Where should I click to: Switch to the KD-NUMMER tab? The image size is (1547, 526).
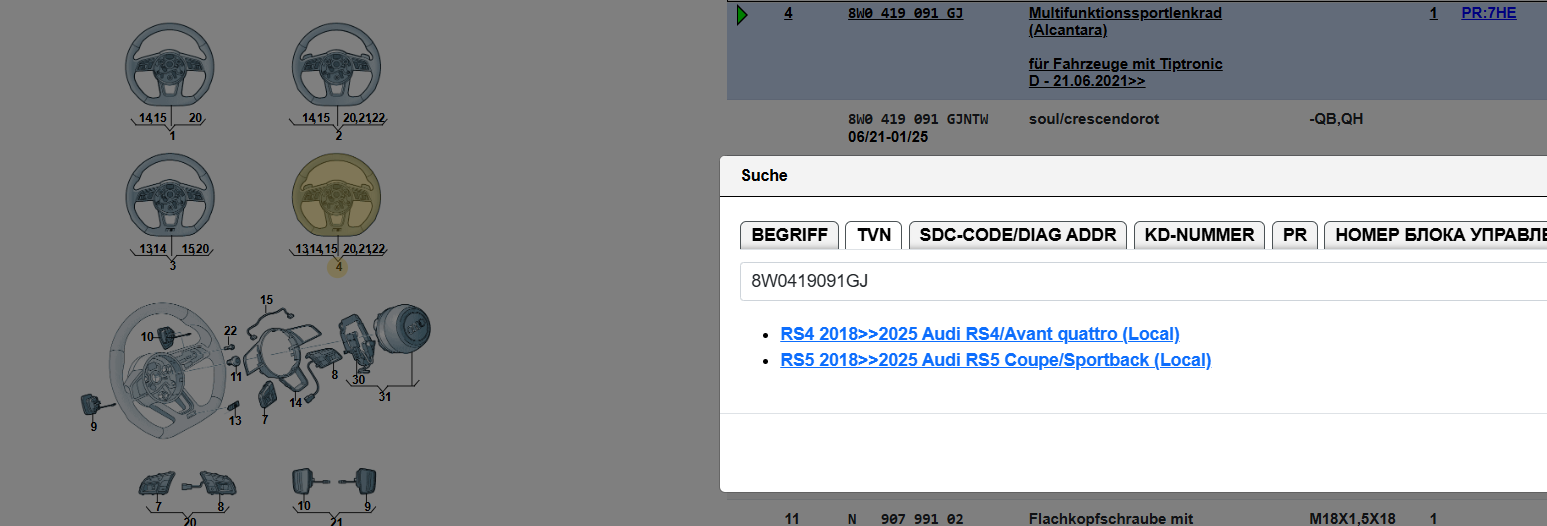coord(1199,235)
